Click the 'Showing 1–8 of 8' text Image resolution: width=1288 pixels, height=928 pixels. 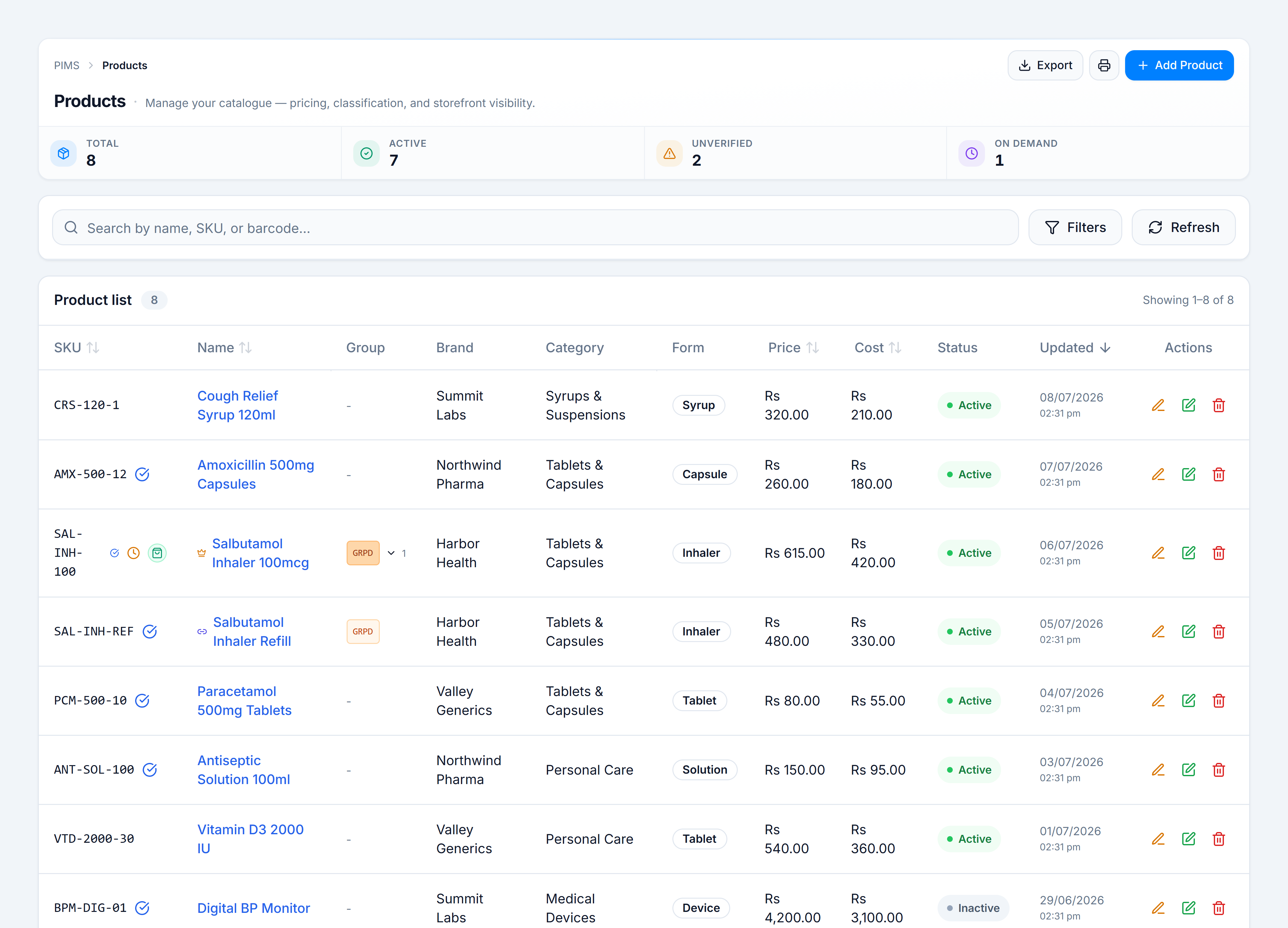coord(1188,300)
